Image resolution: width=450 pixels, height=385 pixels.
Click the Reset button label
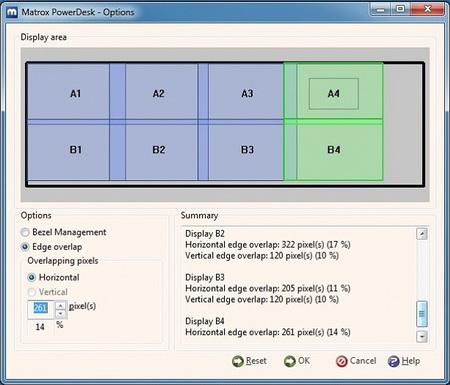pyautogui.click(x=256, y=361)
